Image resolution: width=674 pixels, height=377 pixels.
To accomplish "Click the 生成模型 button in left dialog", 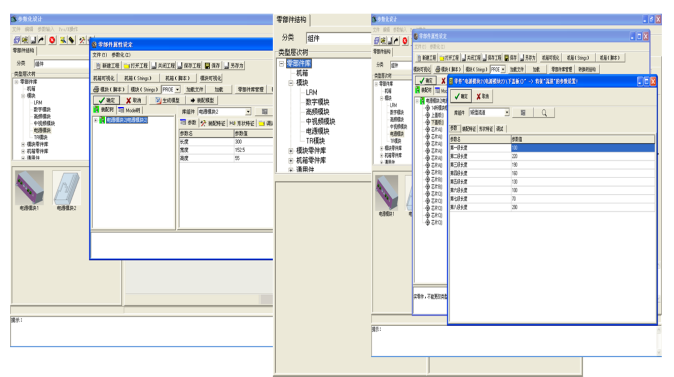I will click(x=168, y=100).
